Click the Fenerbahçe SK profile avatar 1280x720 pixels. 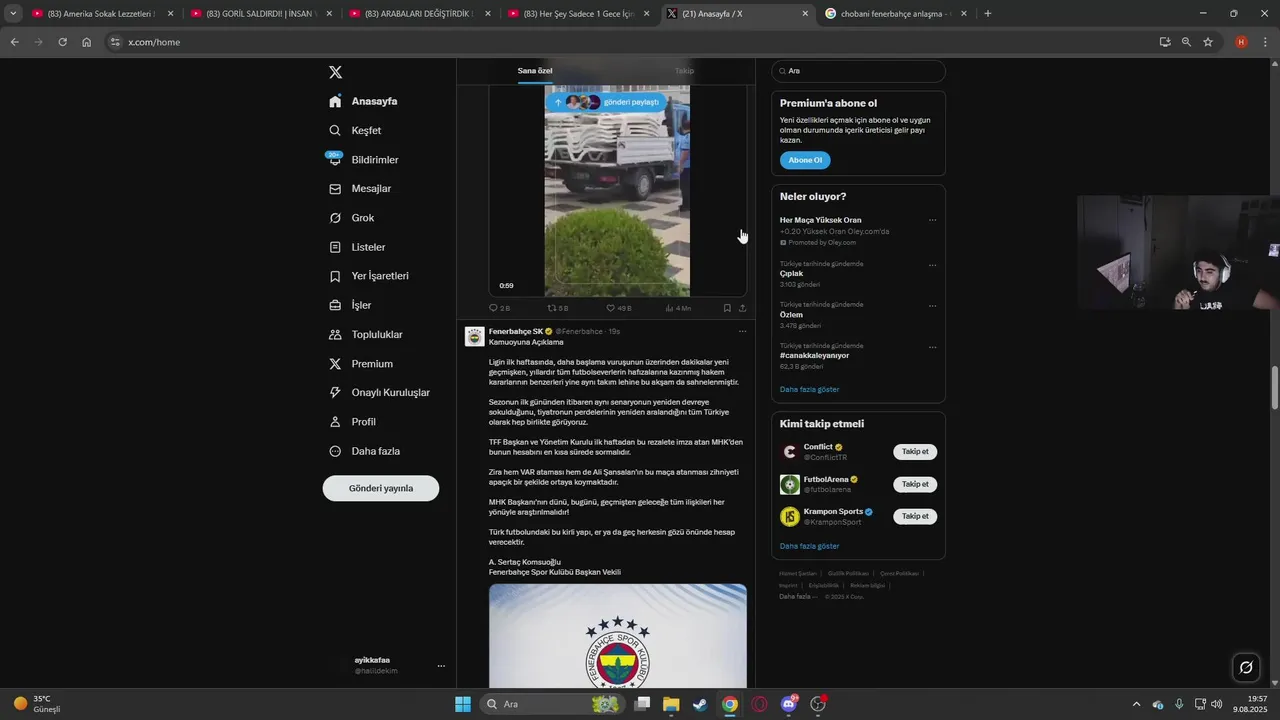click(x=475, y=336)
